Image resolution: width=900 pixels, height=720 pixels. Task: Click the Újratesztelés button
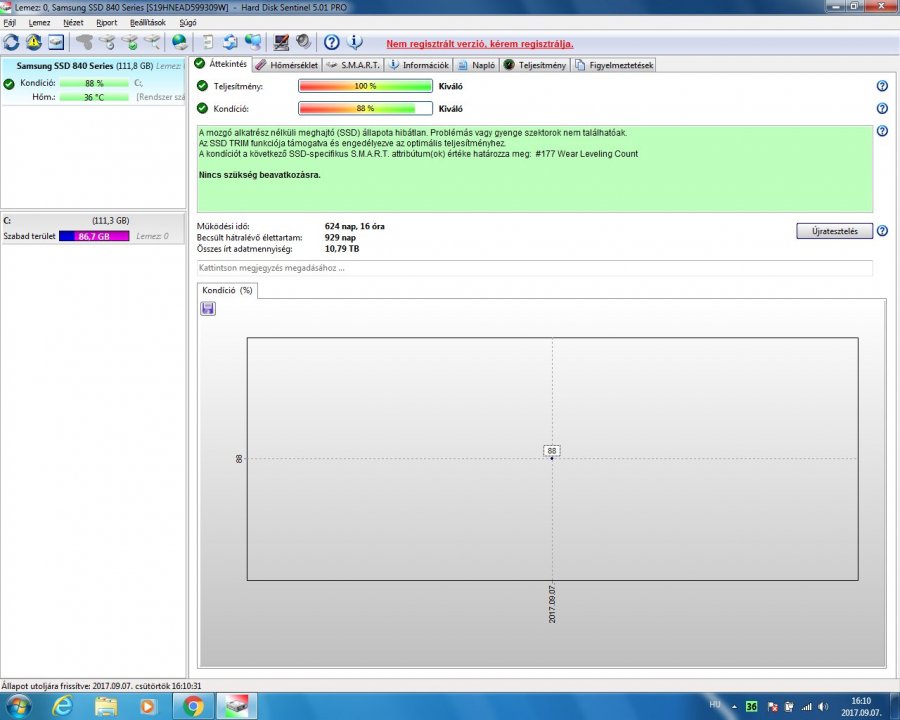835,231
